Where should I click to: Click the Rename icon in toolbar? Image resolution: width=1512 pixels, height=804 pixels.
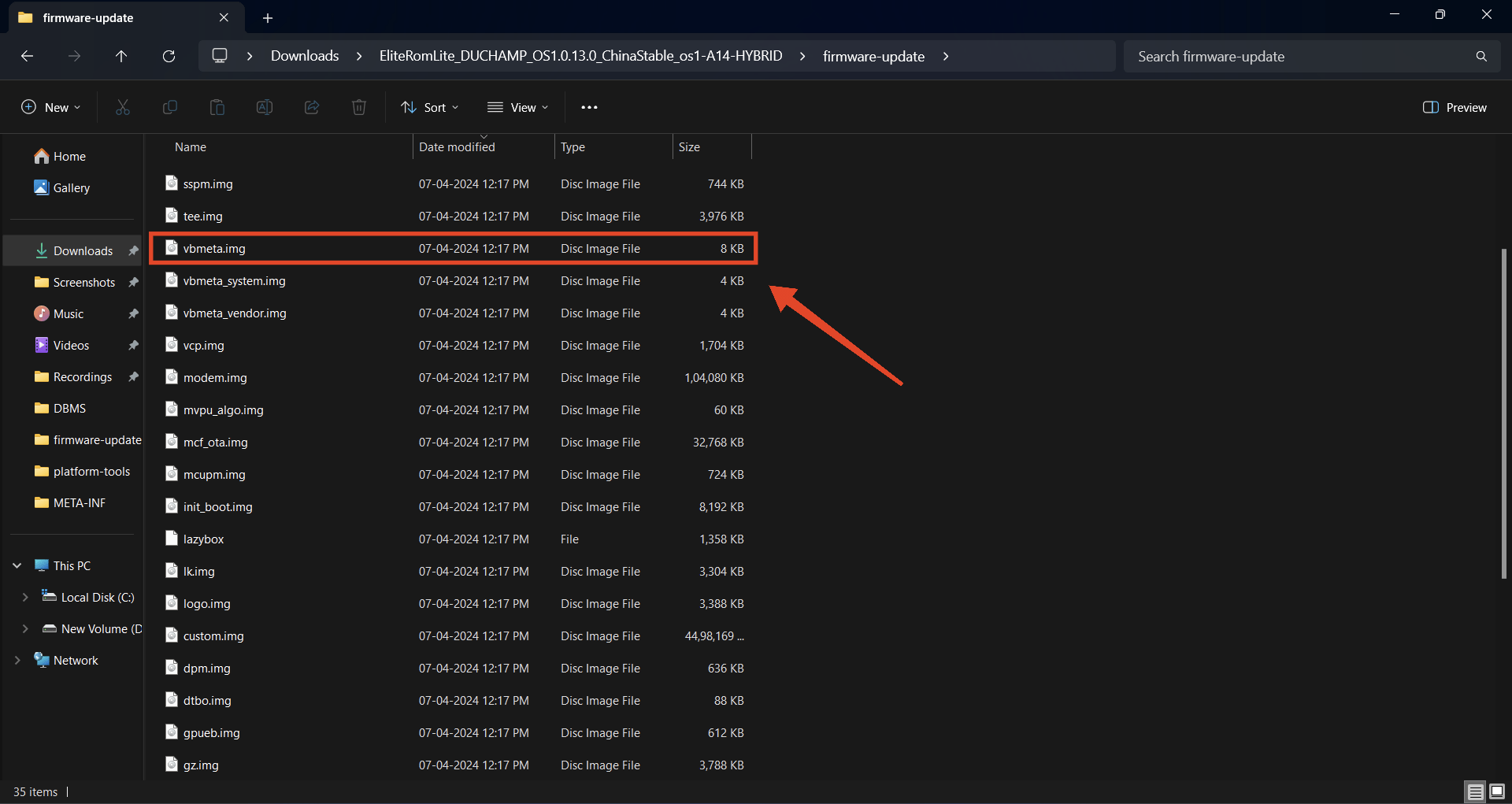(265, 108)
